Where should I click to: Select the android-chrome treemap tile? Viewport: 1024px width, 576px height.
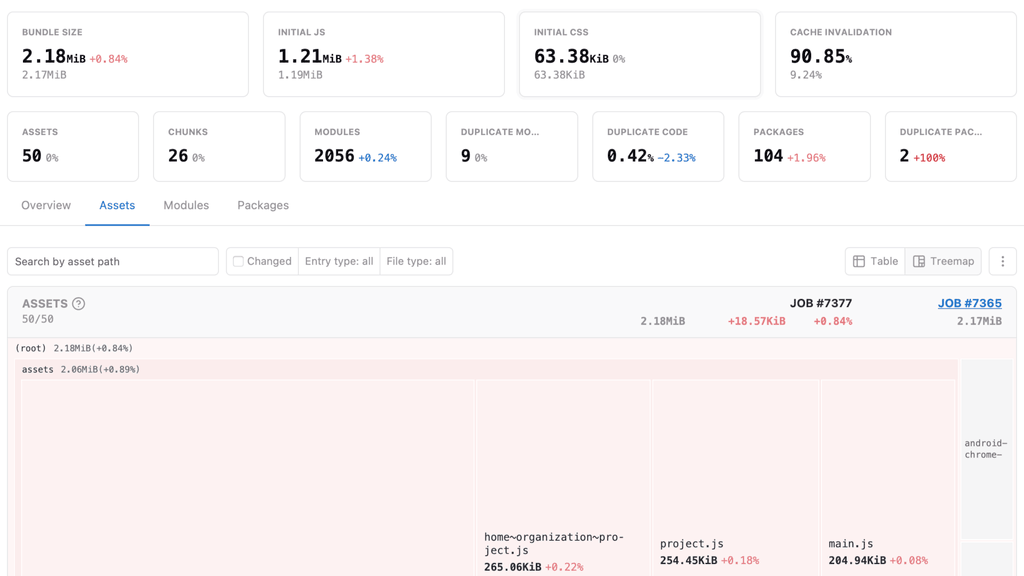(x=987, y=449)
